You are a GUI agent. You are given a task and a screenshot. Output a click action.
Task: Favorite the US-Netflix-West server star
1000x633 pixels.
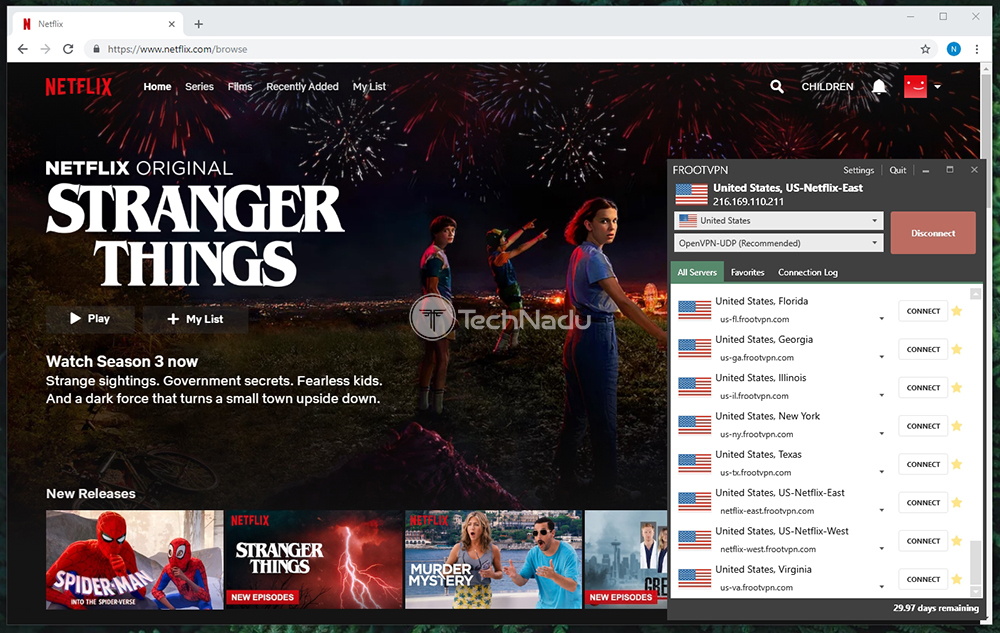click(957, 541)
